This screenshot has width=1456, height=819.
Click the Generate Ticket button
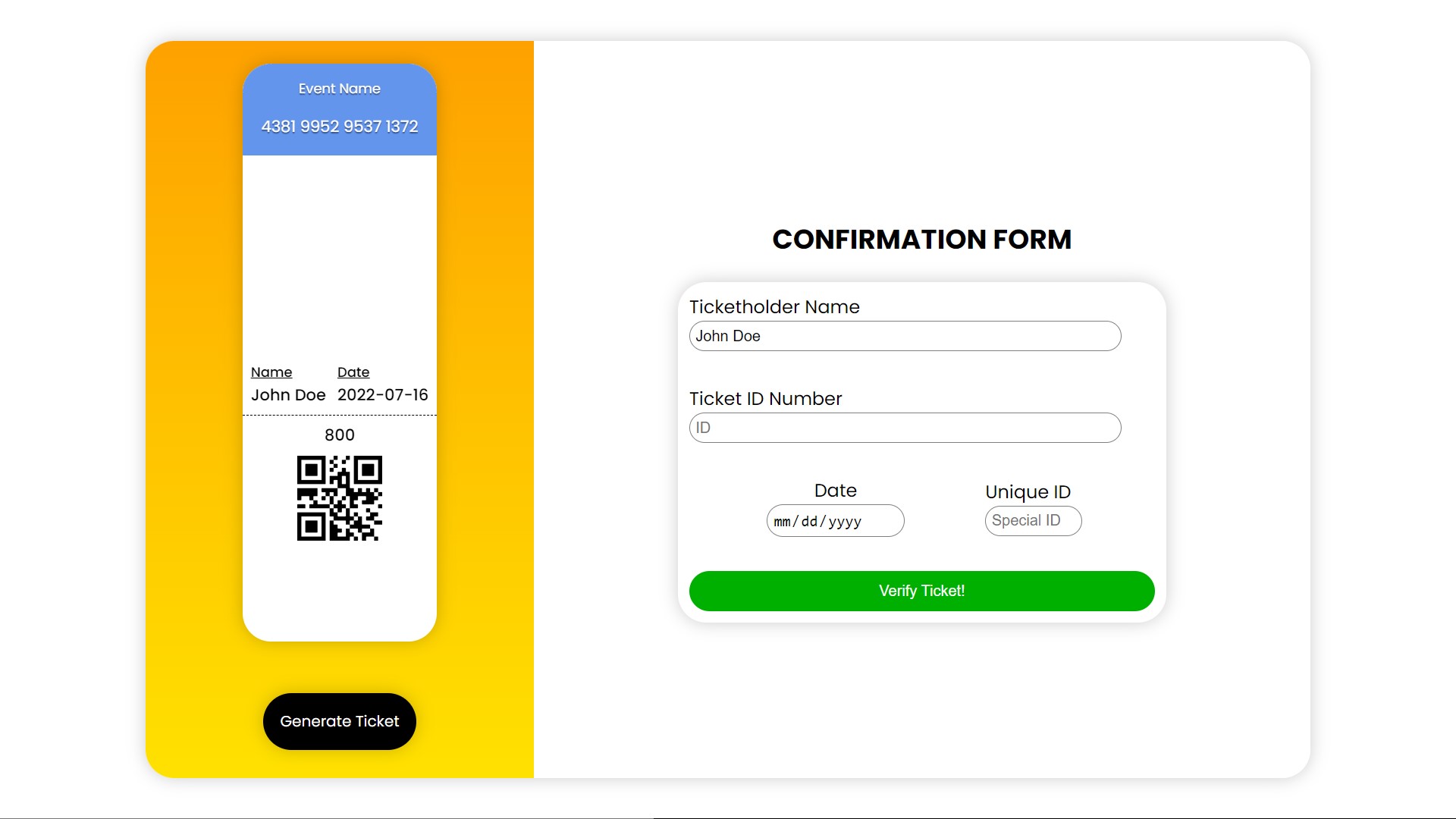339,721
